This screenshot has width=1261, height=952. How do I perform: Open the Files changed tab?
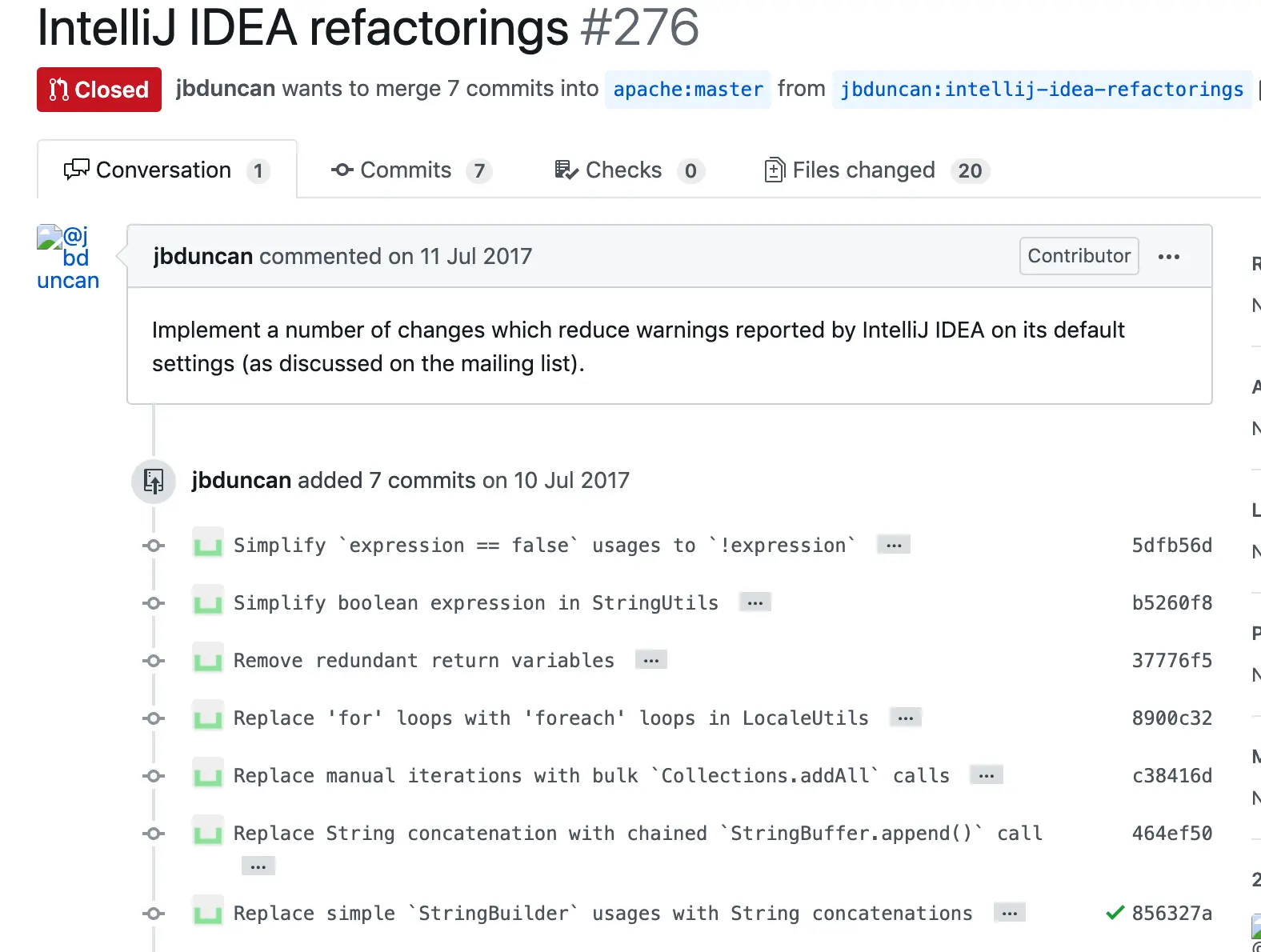click(x=877, y=170)
